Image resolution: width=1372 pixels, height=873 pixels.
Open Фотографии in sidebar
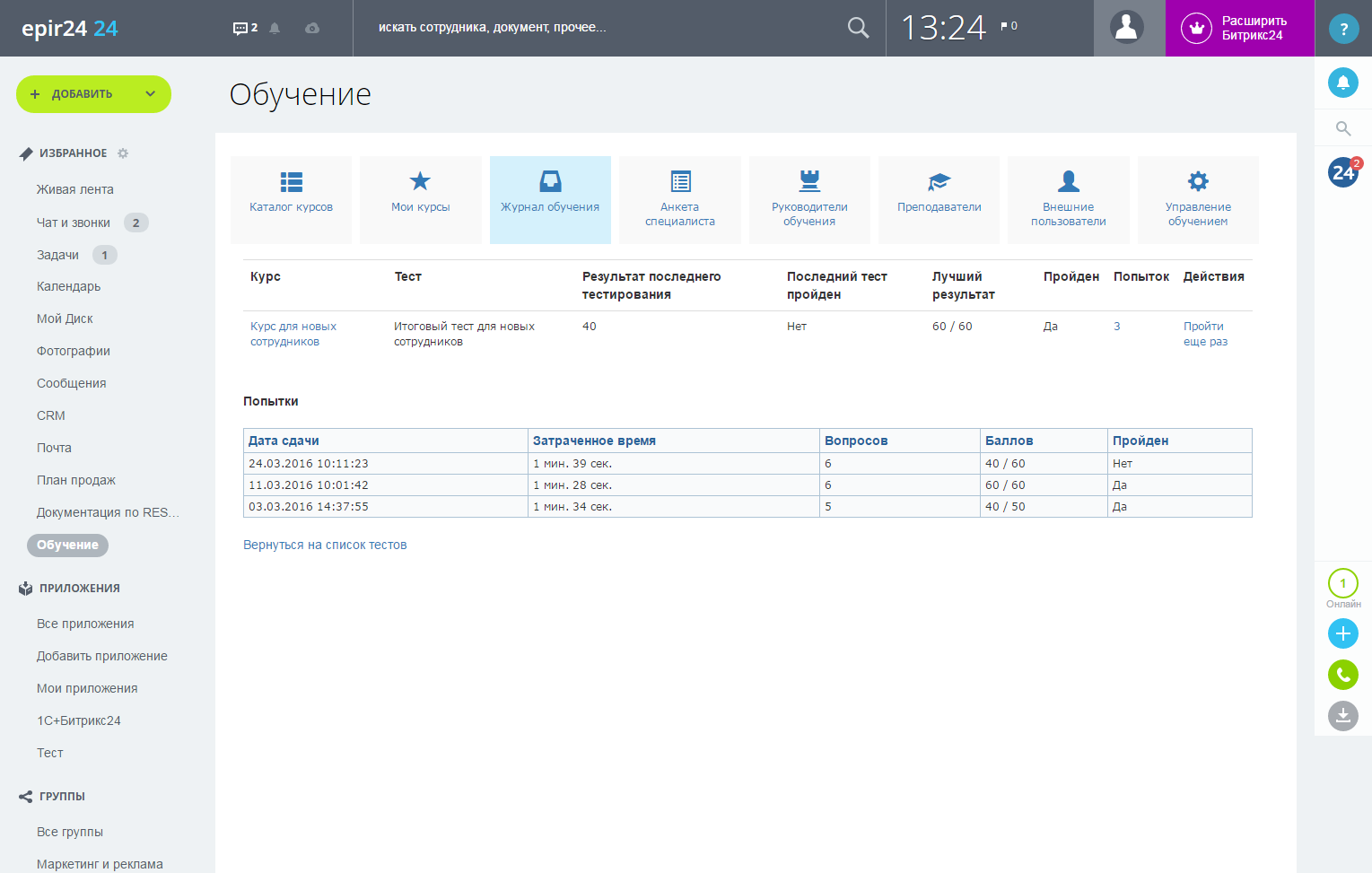pos(74,351)
